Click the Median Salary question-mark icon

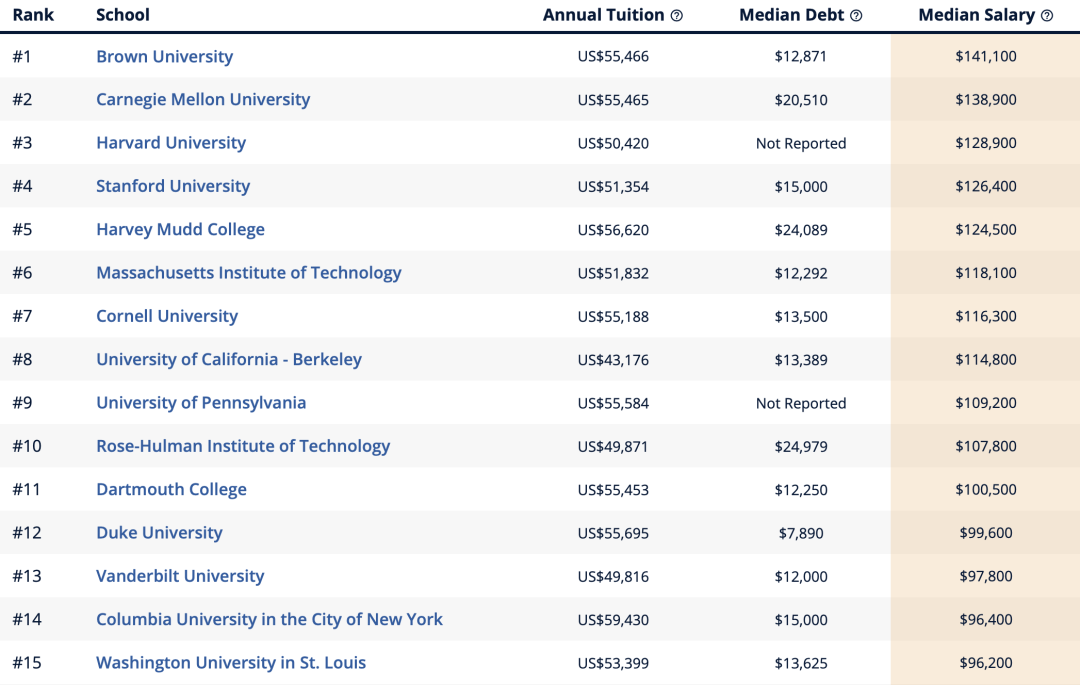(x=1047, y=16)
